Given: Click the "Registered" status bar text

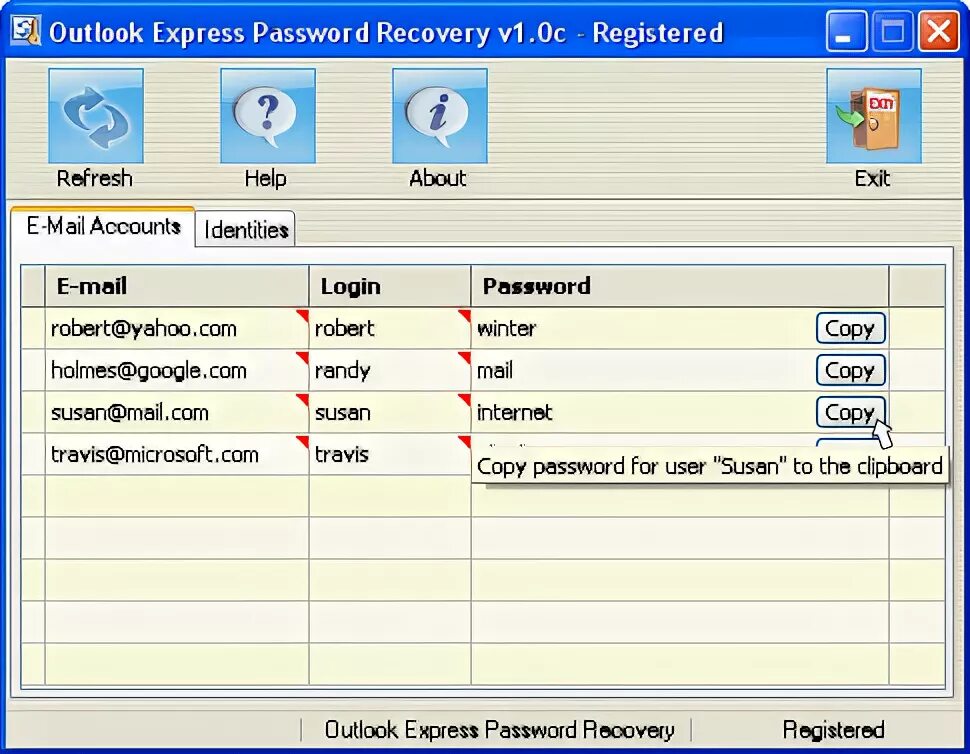Looking at the screenshot, I should click(833, 730).
